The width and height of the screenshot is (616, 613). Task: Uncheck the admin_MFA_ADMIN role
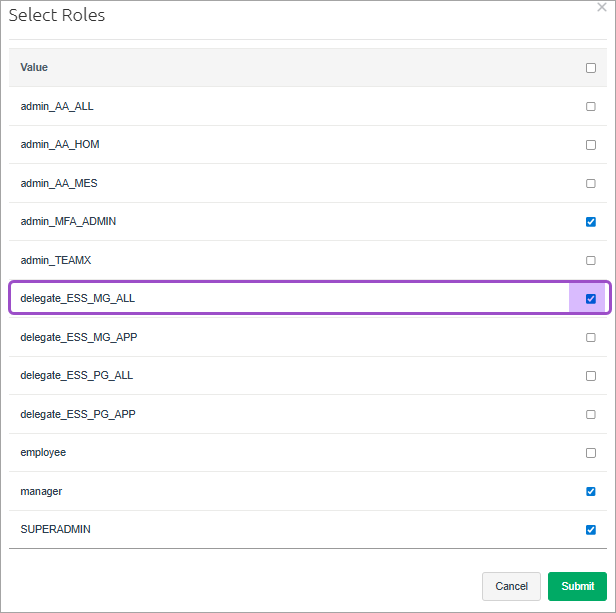tap(591, 222)
